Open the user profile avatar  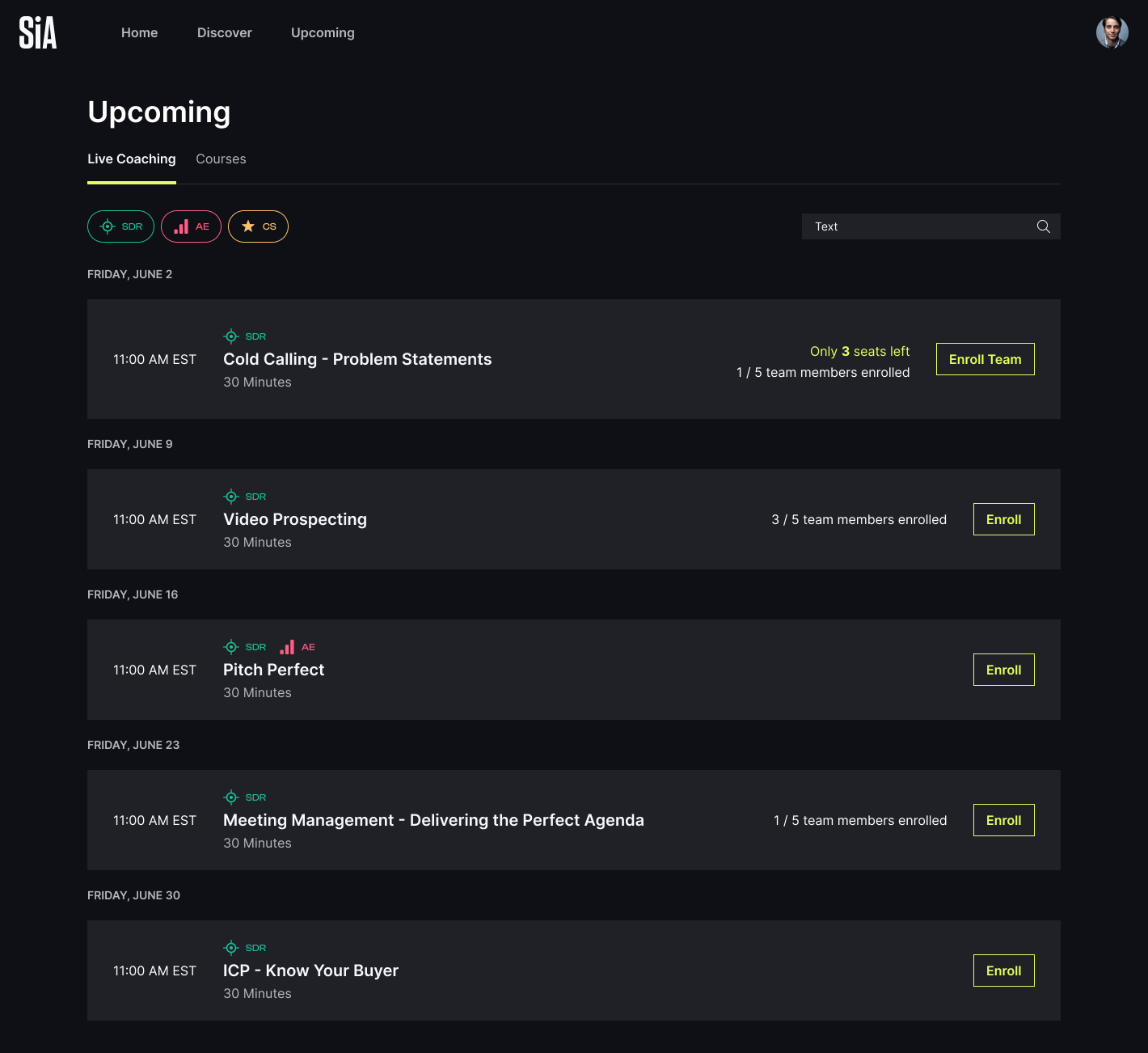pyautogui.click(x=1112, y=32)
